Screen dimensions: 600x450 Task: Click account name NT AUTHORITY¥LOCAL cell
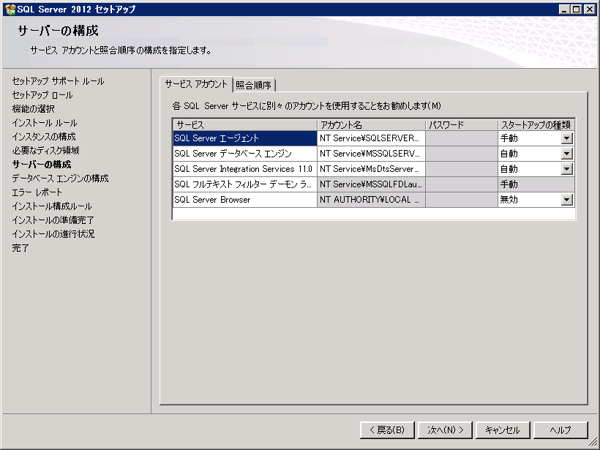371,199
